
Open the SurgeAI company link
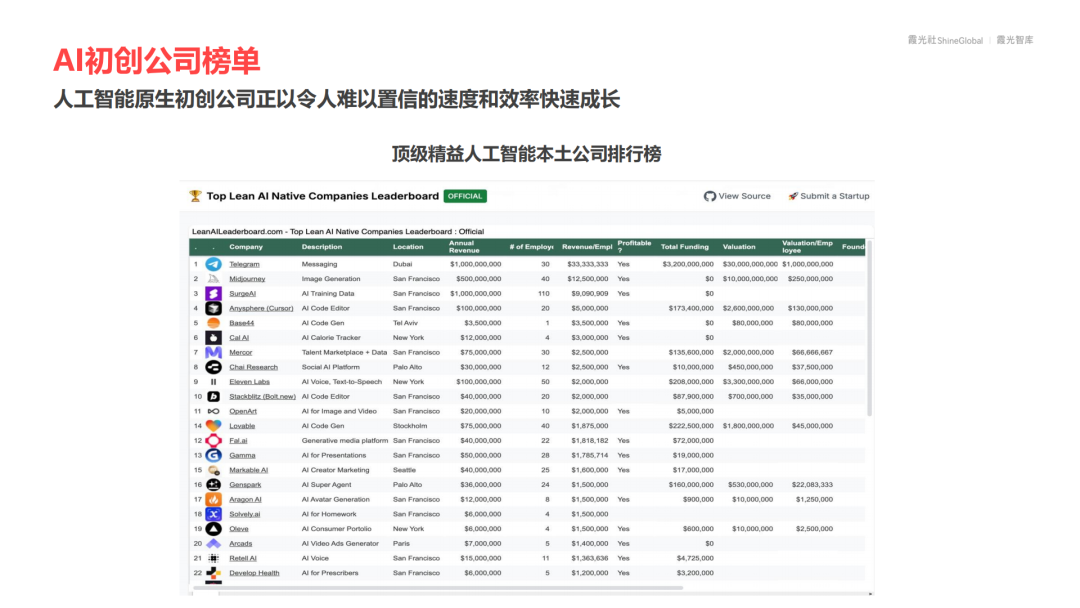[x=242, y=293]
